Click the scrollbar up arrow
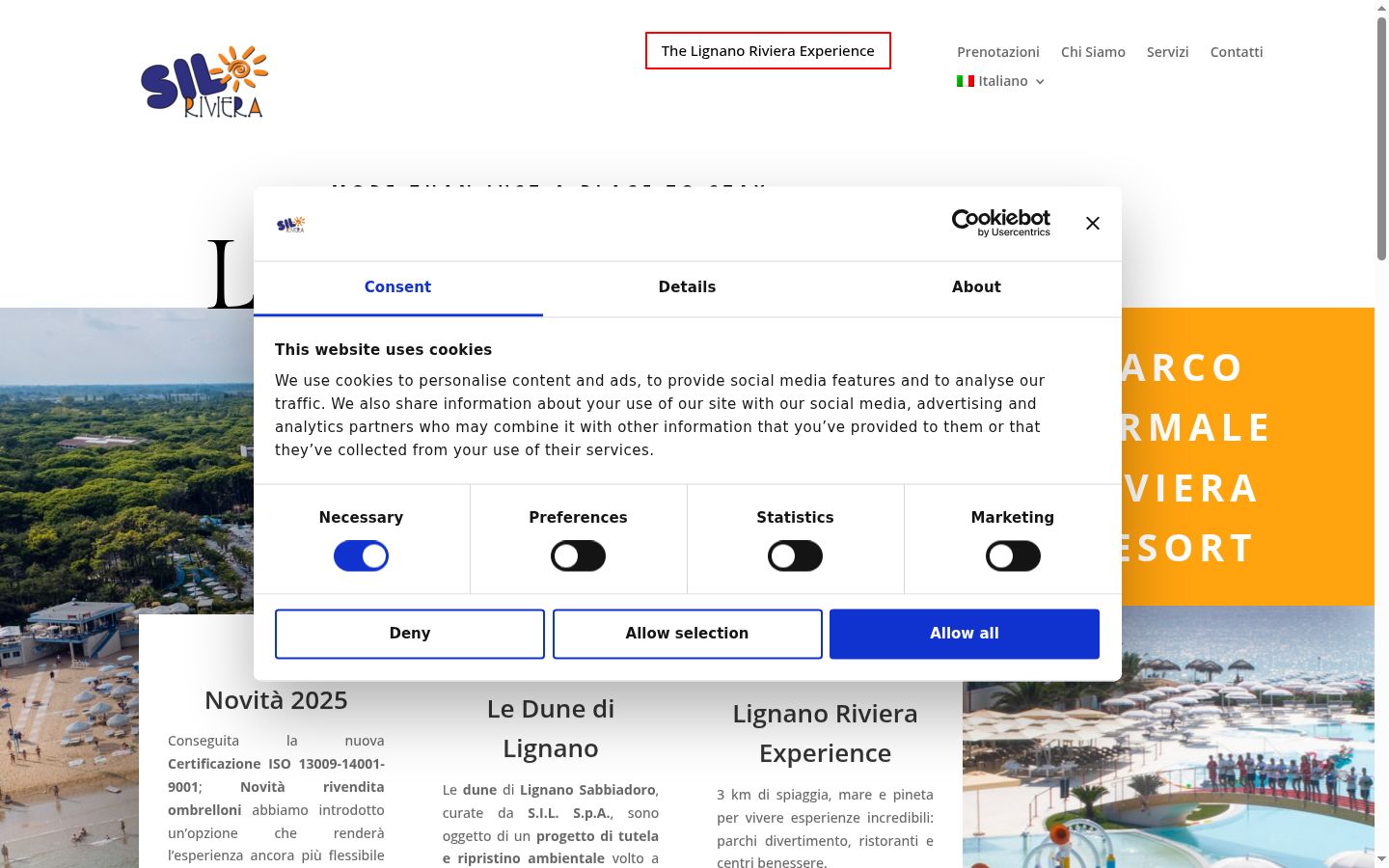The image size is (1389, 868). pos(1381,8)
